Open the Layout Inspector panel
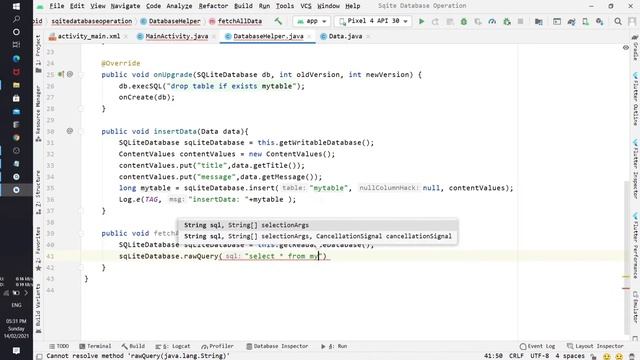The image size is (640, 360). pyautogui.click(x=596, y=346)
